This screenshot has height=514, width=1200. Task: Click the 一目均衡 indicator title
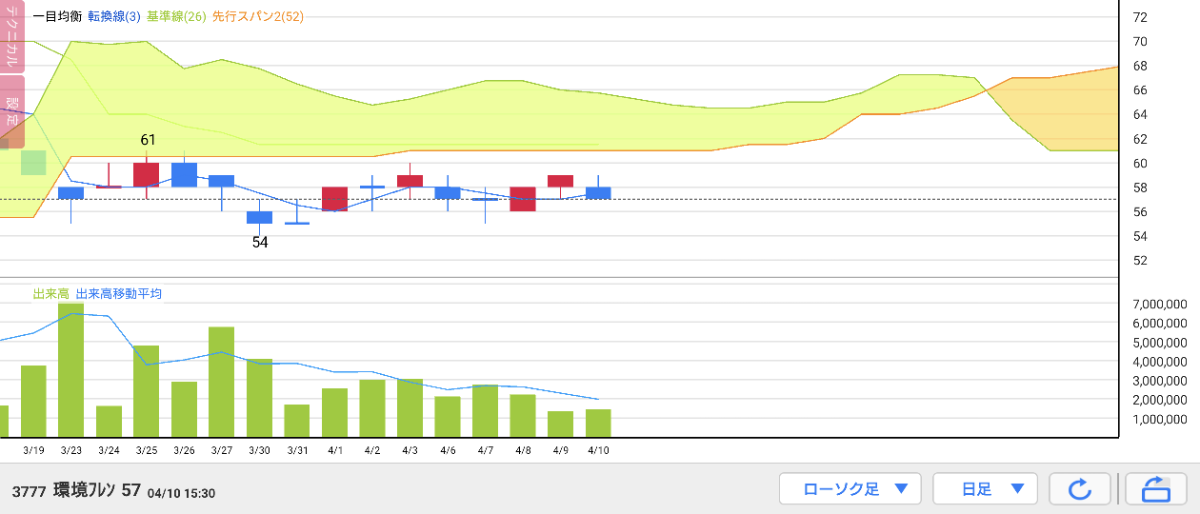point(58,17)
